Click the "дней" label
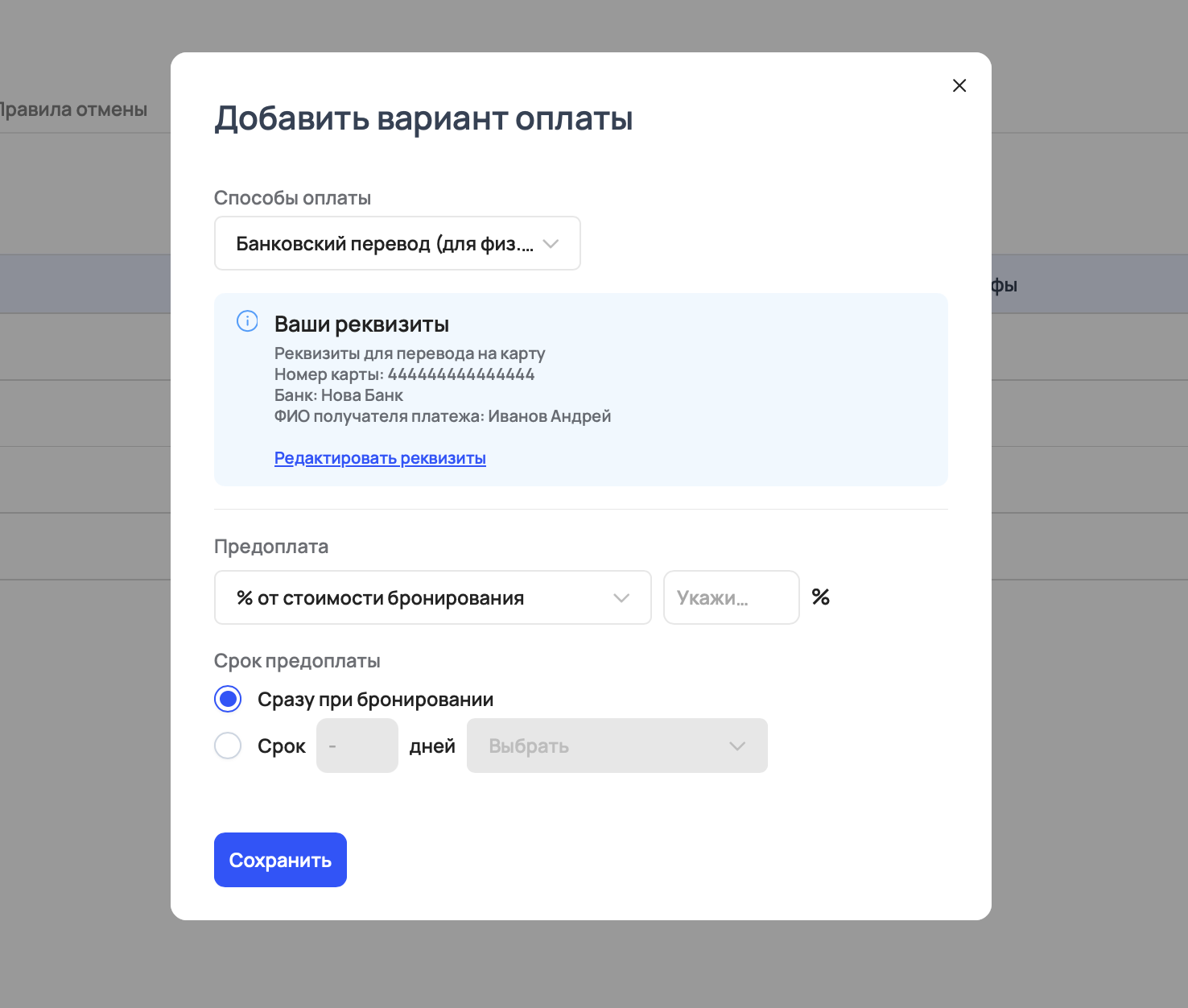The width and height of the screenshot is (1188, 1008). (x=432, y=746)
